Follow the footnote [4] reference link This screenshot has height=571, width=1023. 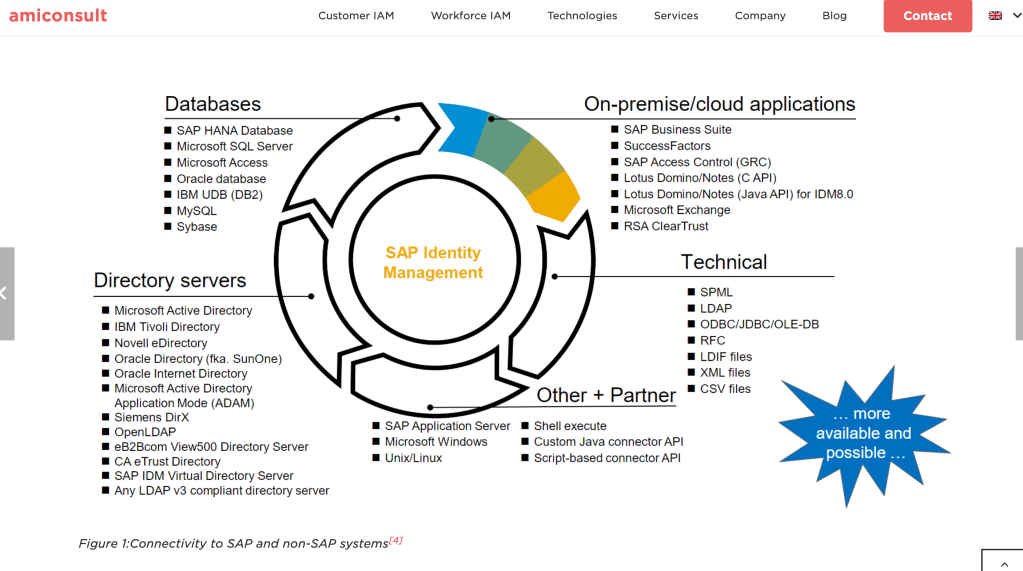(x=396, y=541)
